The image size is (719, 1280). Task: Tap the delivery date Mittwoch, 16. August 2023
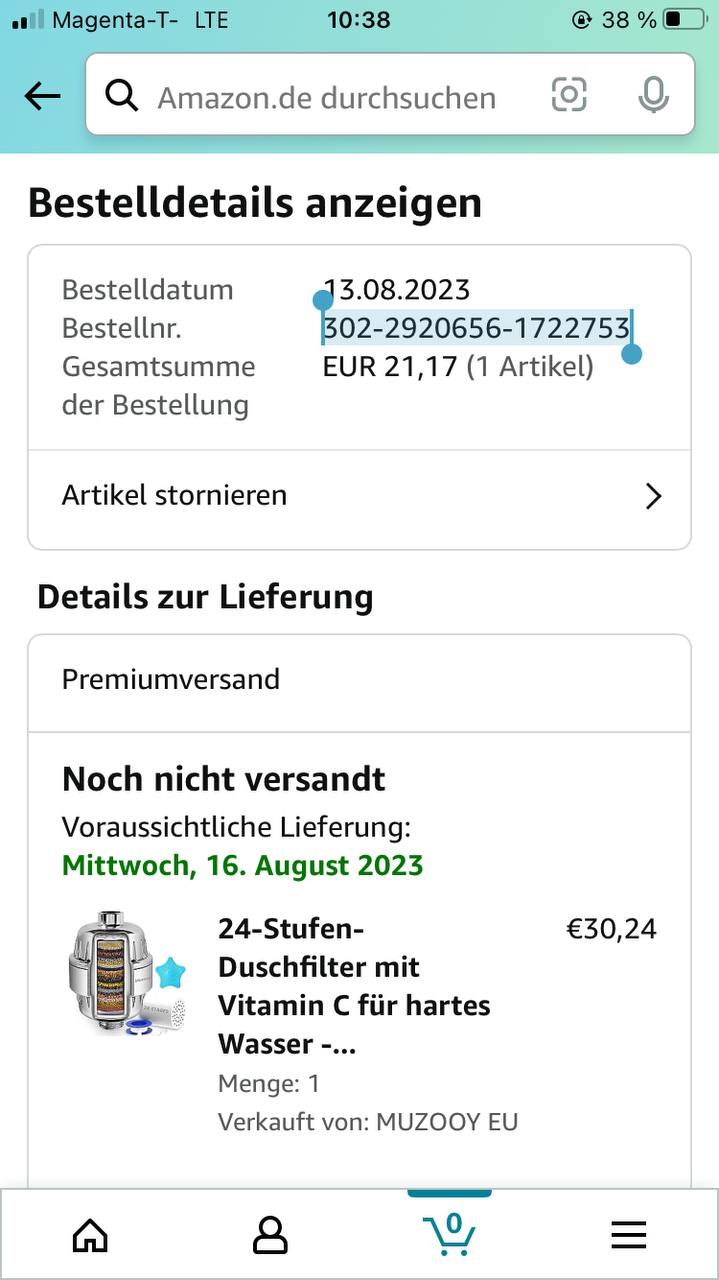(x=242, y=865)
